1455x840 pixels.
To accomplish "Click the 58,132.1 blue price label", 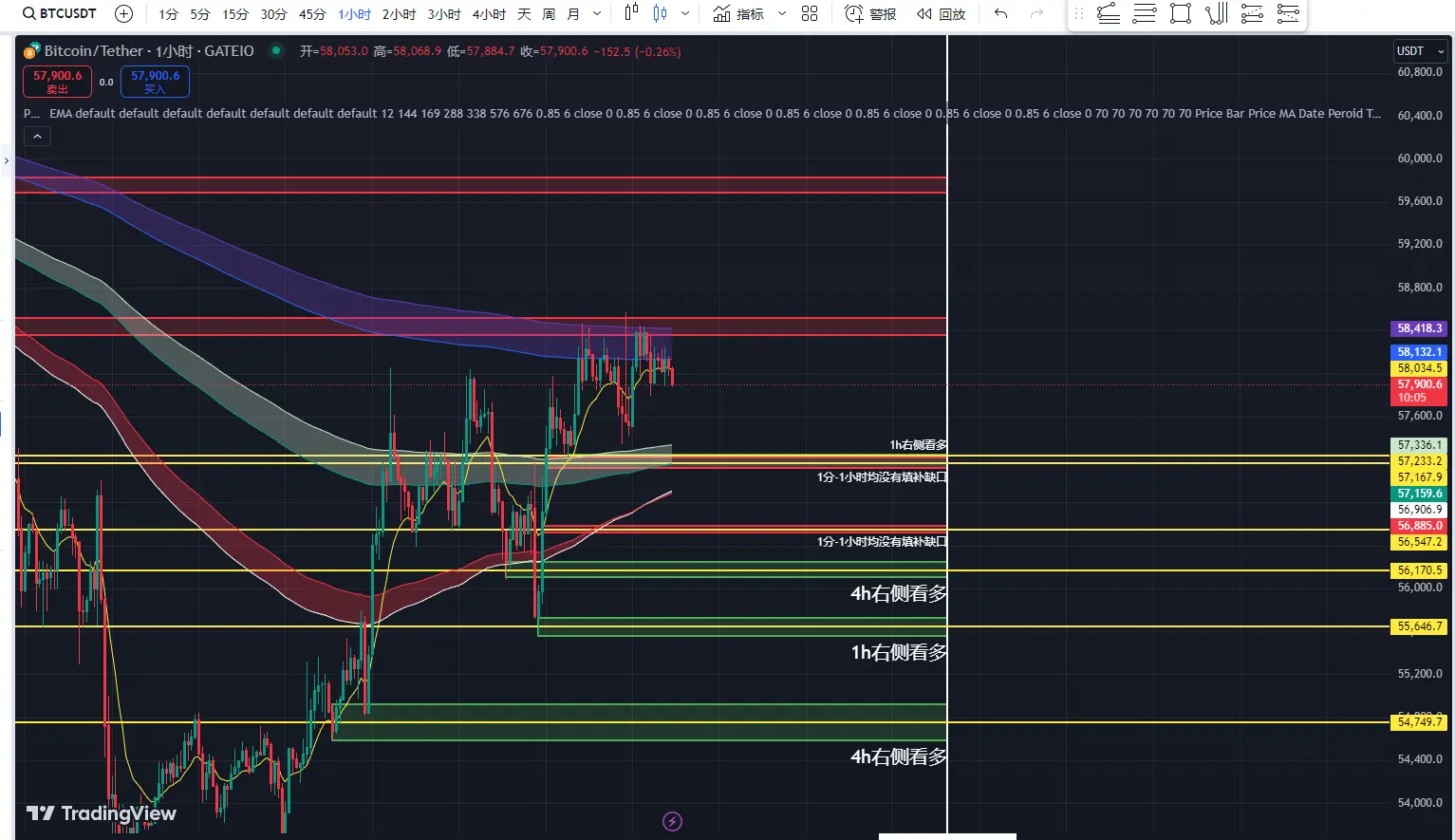I will click(1419, 352).
